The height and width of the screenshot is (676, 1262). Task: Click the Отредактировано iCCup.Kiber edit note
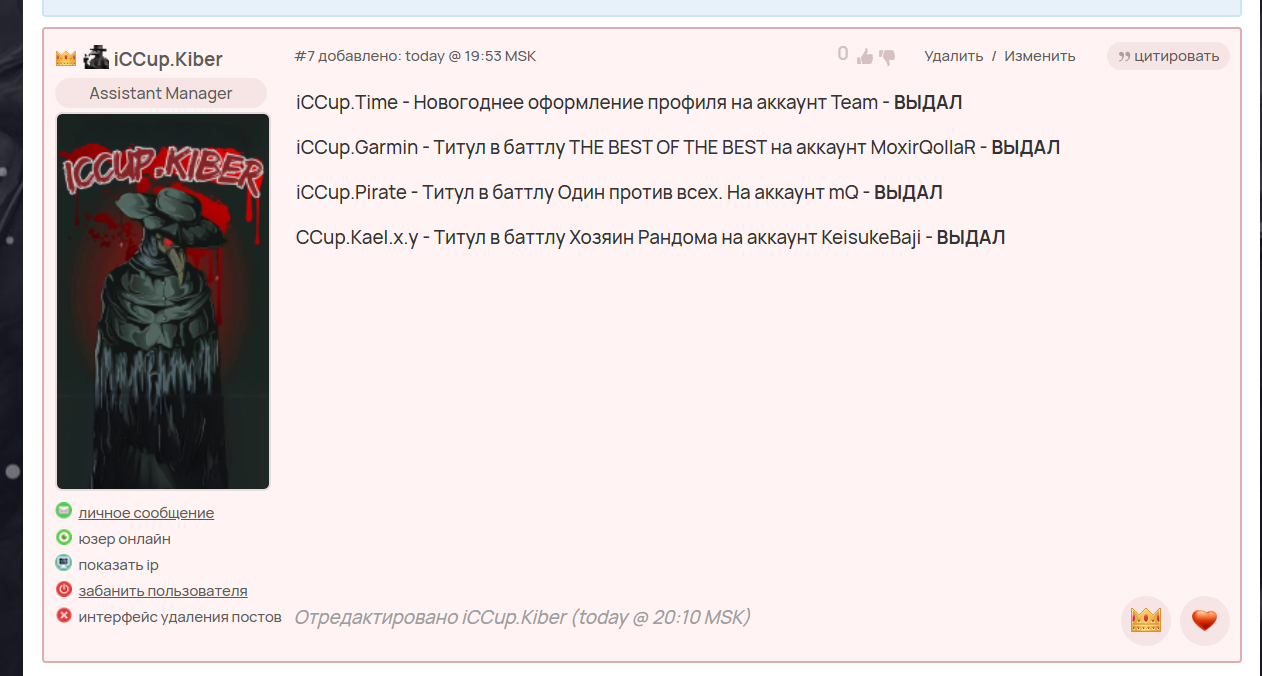tap(522, 617)
